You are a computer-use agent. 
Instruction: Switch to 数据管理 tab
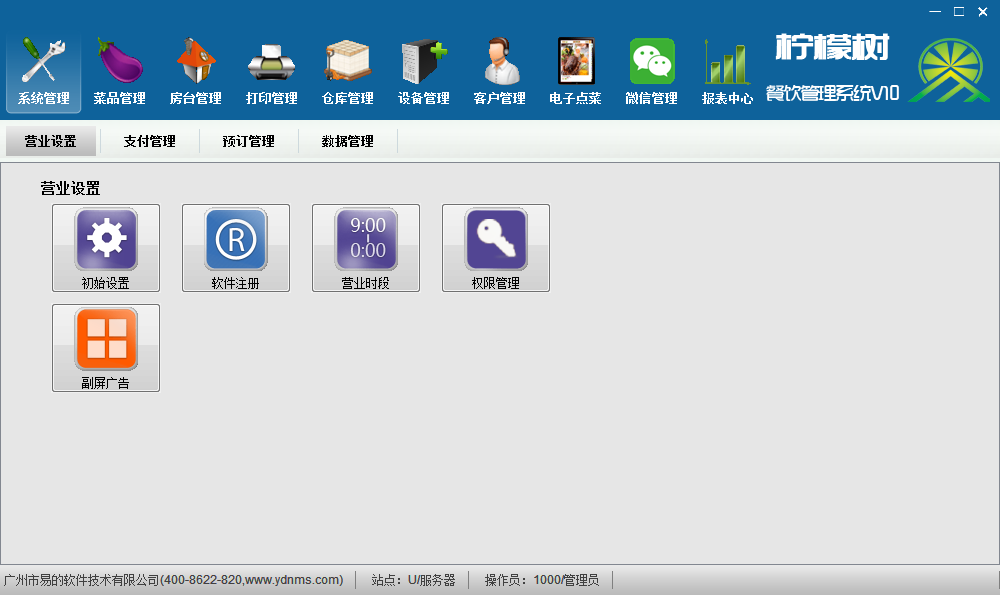click(348, 142)
